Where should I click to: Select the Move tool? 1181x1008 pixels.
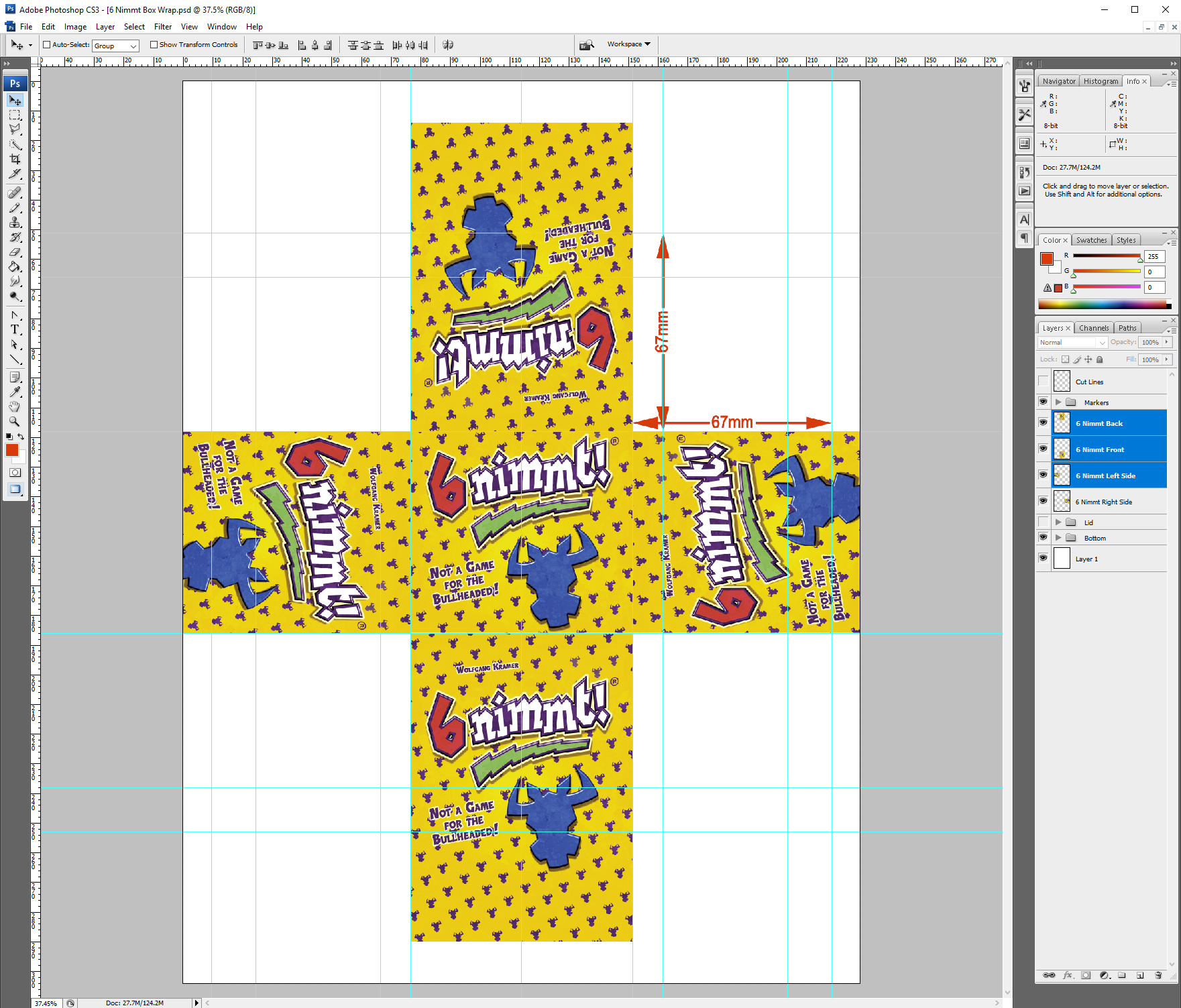(x=15, y=100)
